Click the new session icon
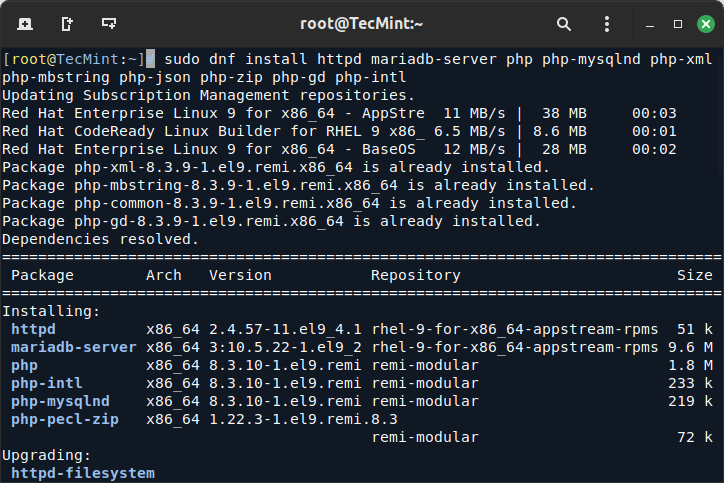 24,23
